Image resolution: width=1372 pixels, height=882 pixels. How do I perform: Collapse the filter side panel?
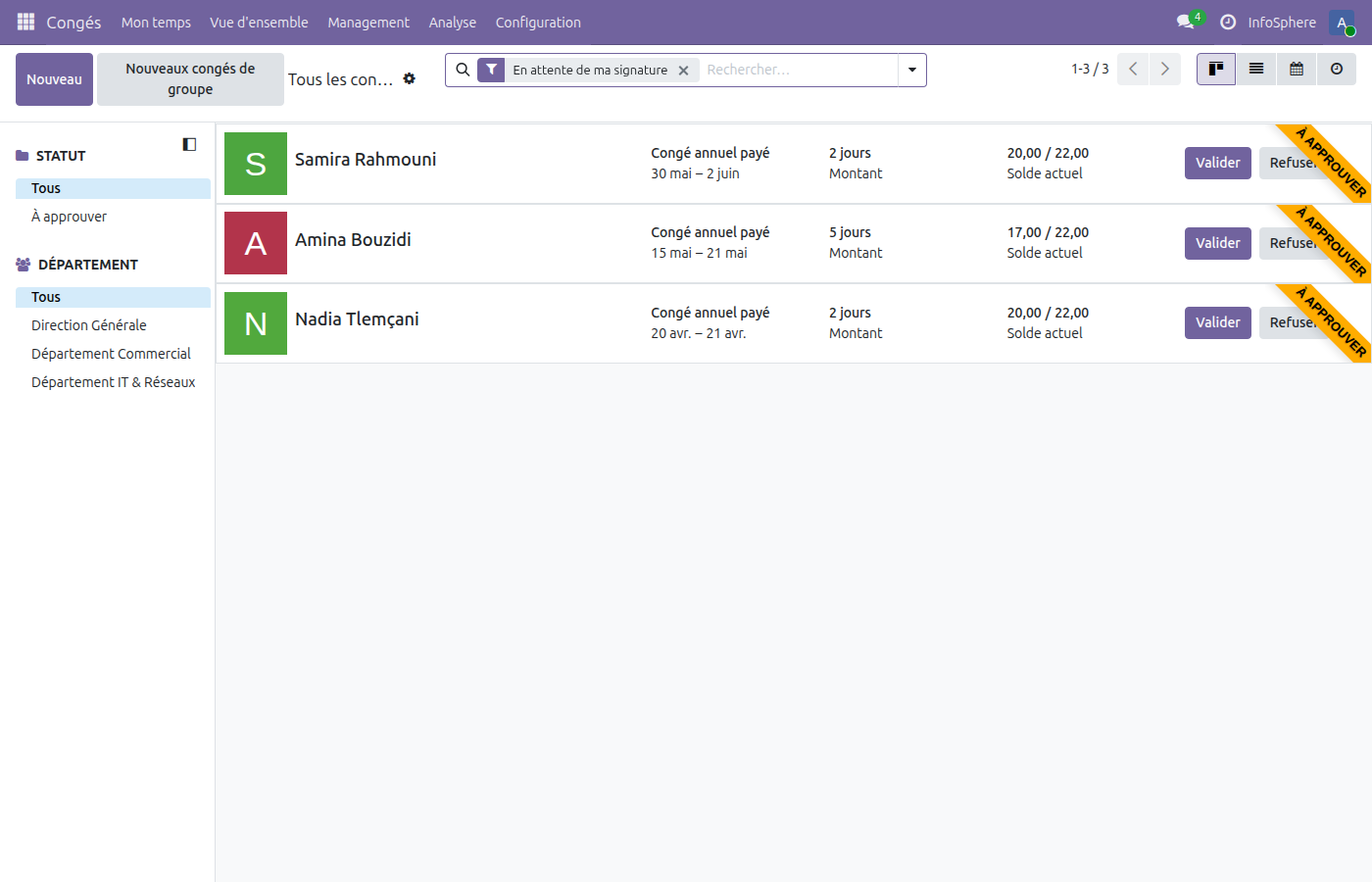coord(189,144)
